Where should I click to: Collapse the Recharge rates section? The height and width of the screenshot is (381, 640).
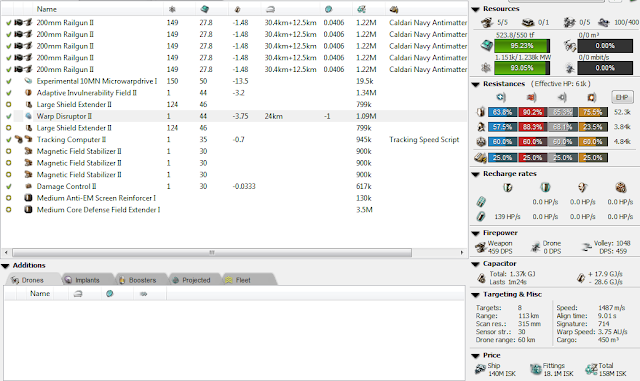476,174
